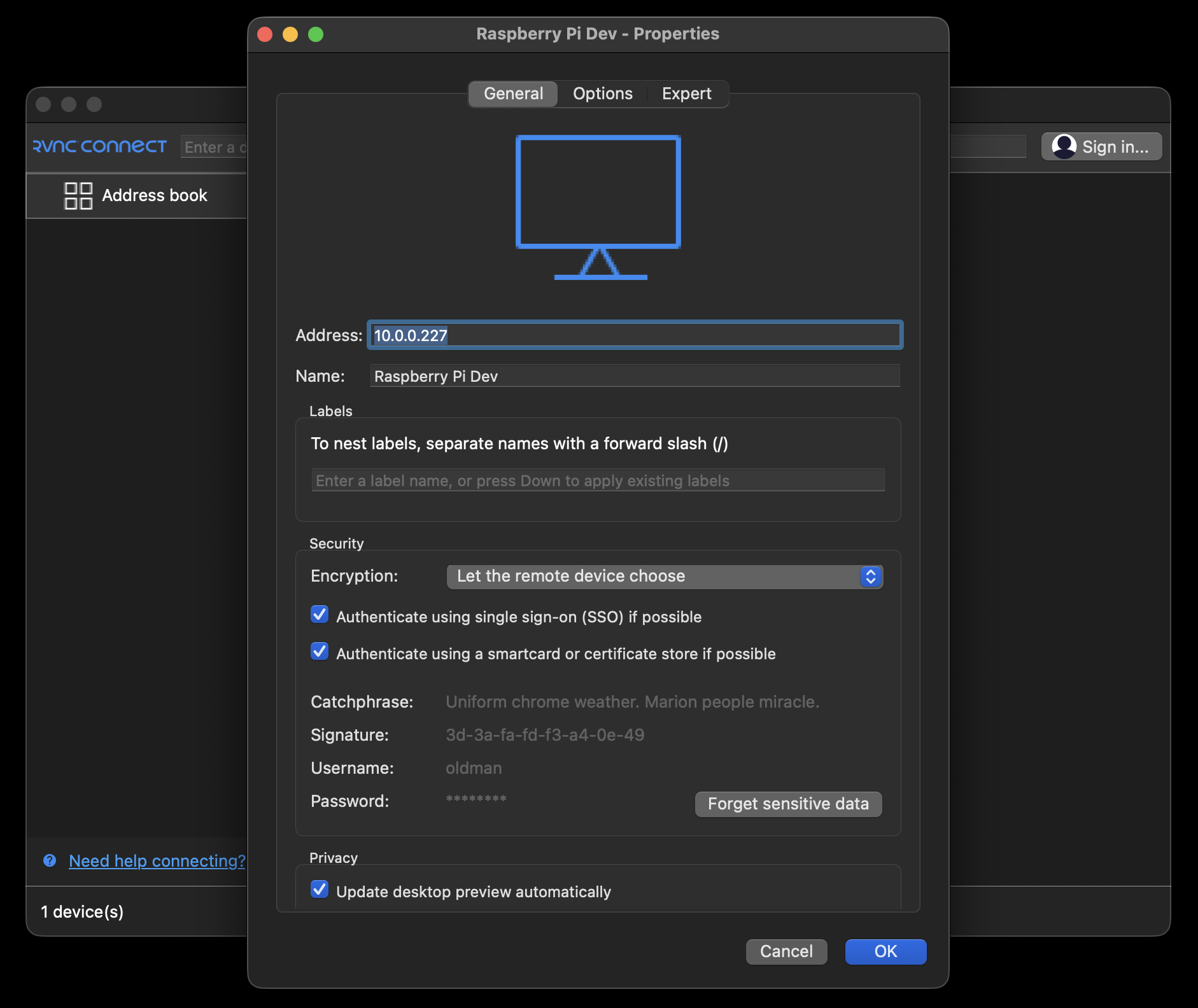Click the Address book grid icon
1198x1008 pixels.
78,195
